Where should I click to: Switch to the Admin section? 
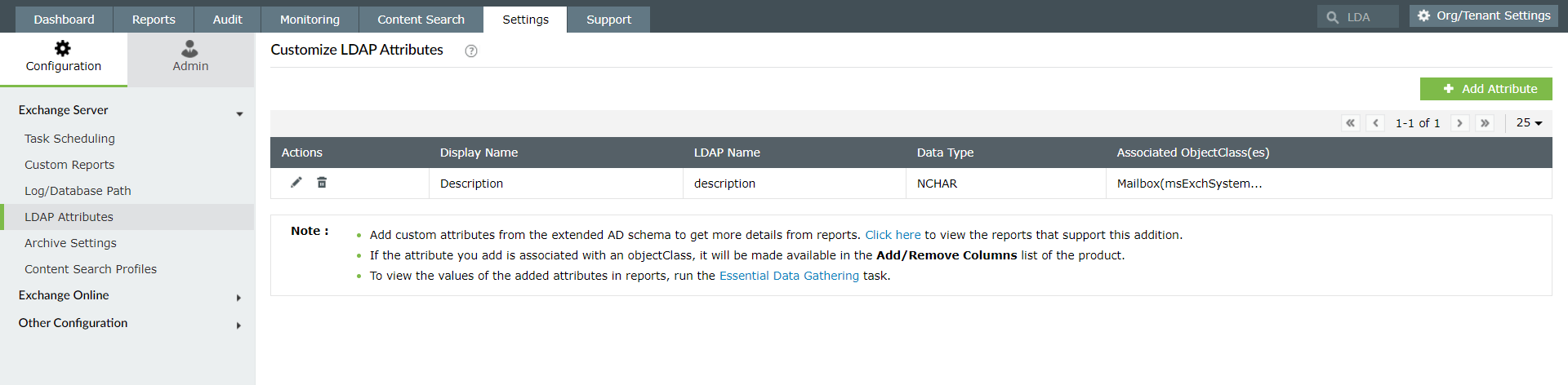(x=190, y=57)
